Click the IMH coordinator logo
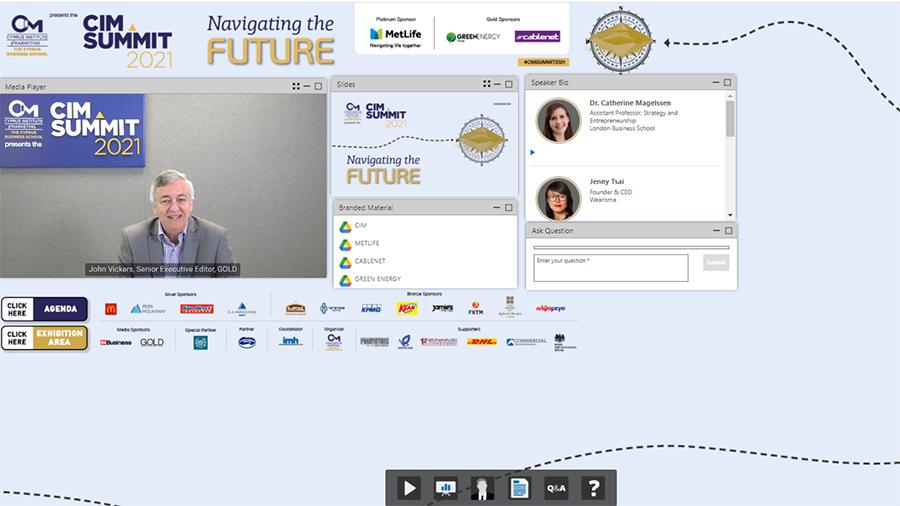Viewport: 900px width, 506px height. pos(290,341)
